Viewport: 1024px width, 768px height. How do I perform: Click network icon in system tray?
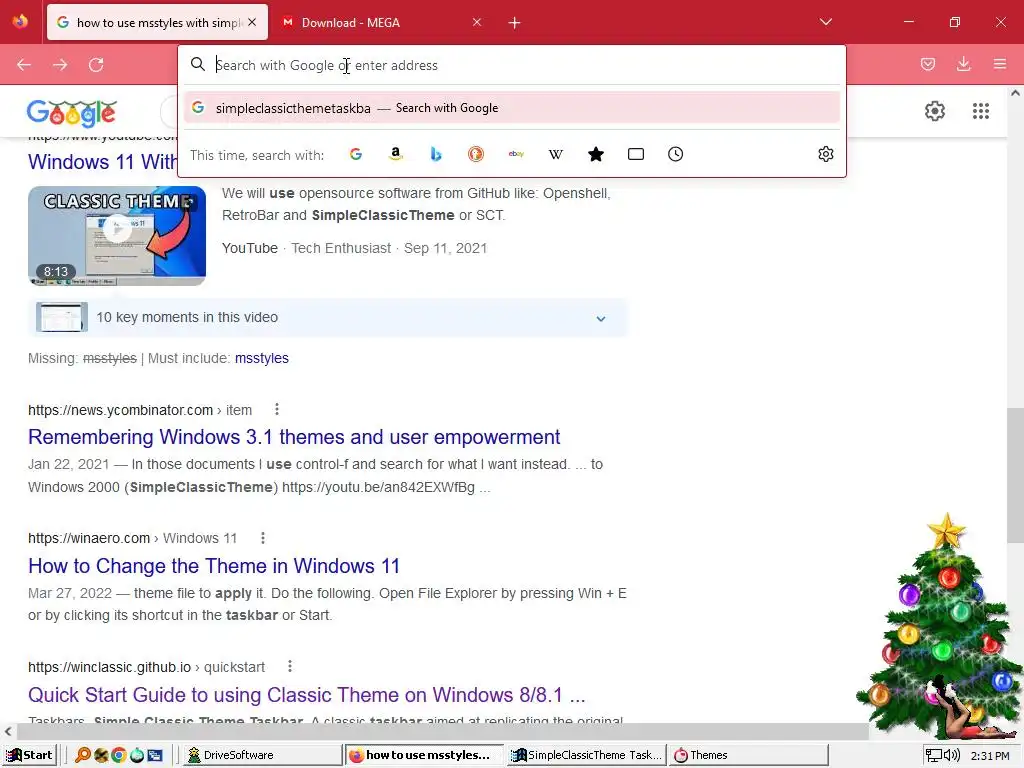[934, 756]
